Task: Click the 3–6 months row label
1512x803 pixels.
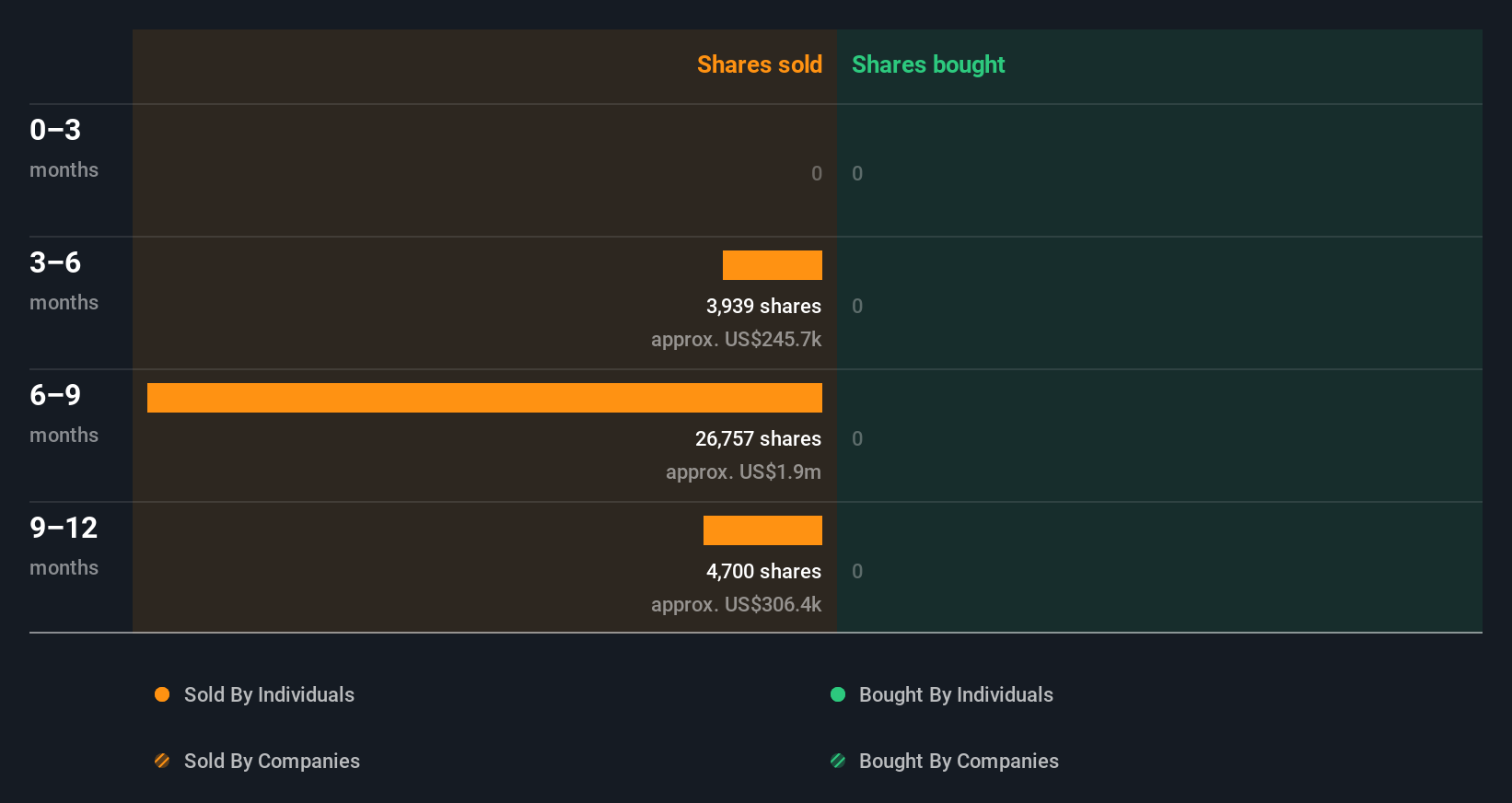Action: (64, 281)
